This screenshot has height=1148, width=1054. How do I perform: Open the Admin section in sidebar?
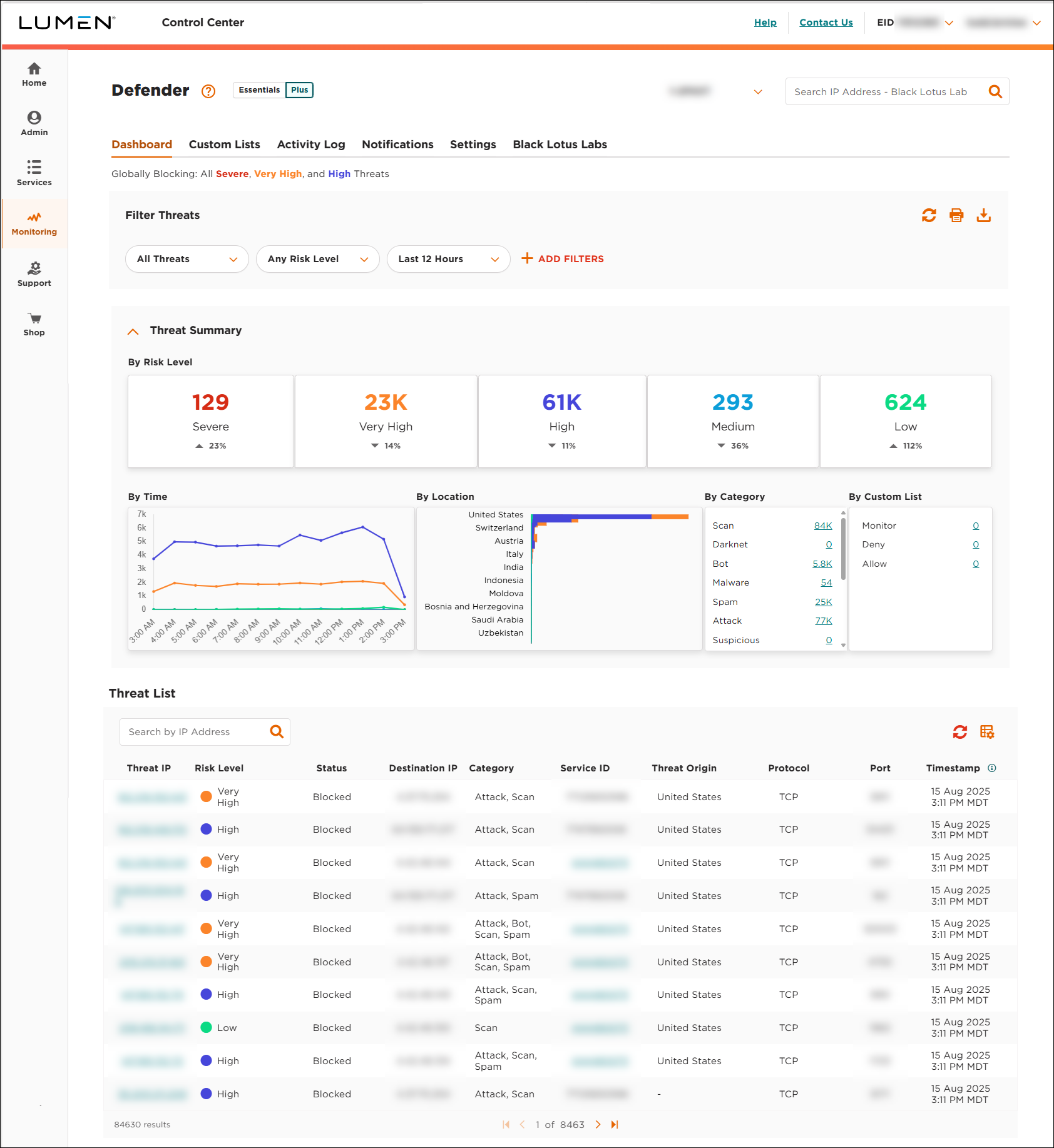coord(34,124)
